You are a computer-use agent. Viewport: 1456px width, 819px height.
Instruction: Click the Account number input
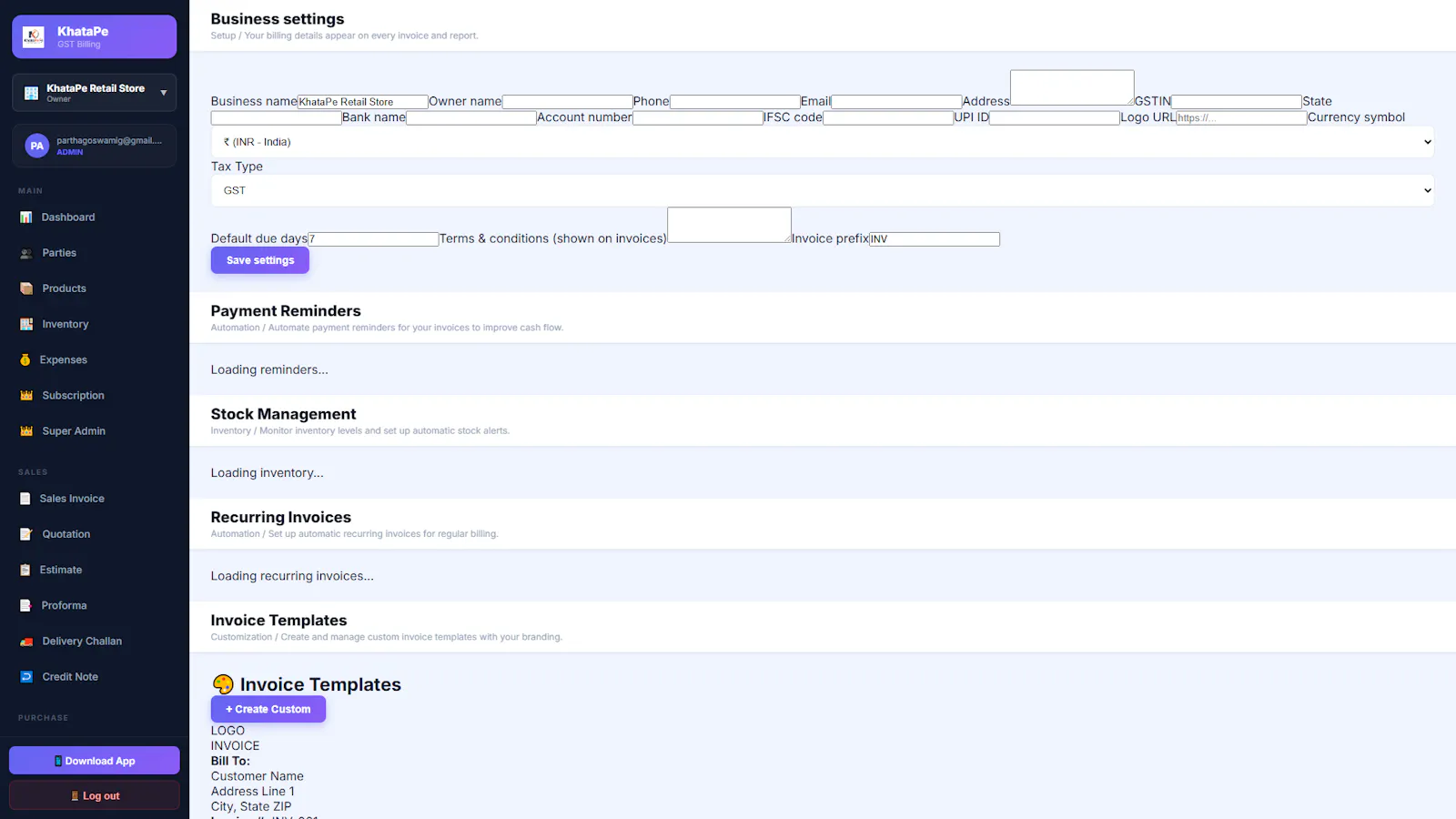(698, 118)
